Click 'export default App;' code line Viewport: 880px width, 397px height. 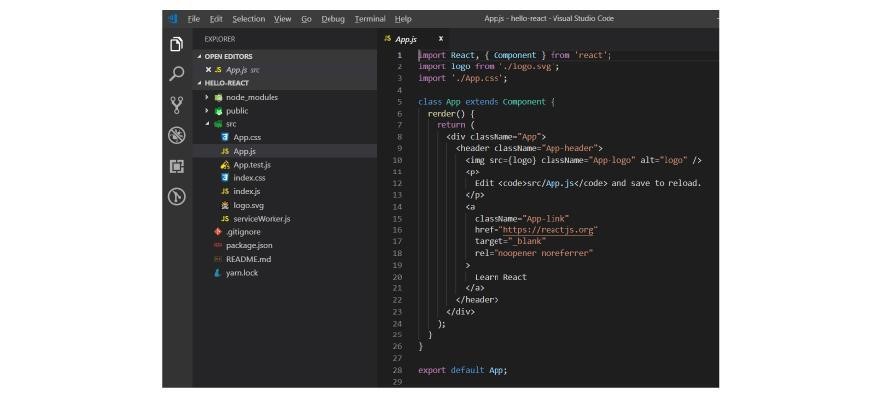coord(462,370)
